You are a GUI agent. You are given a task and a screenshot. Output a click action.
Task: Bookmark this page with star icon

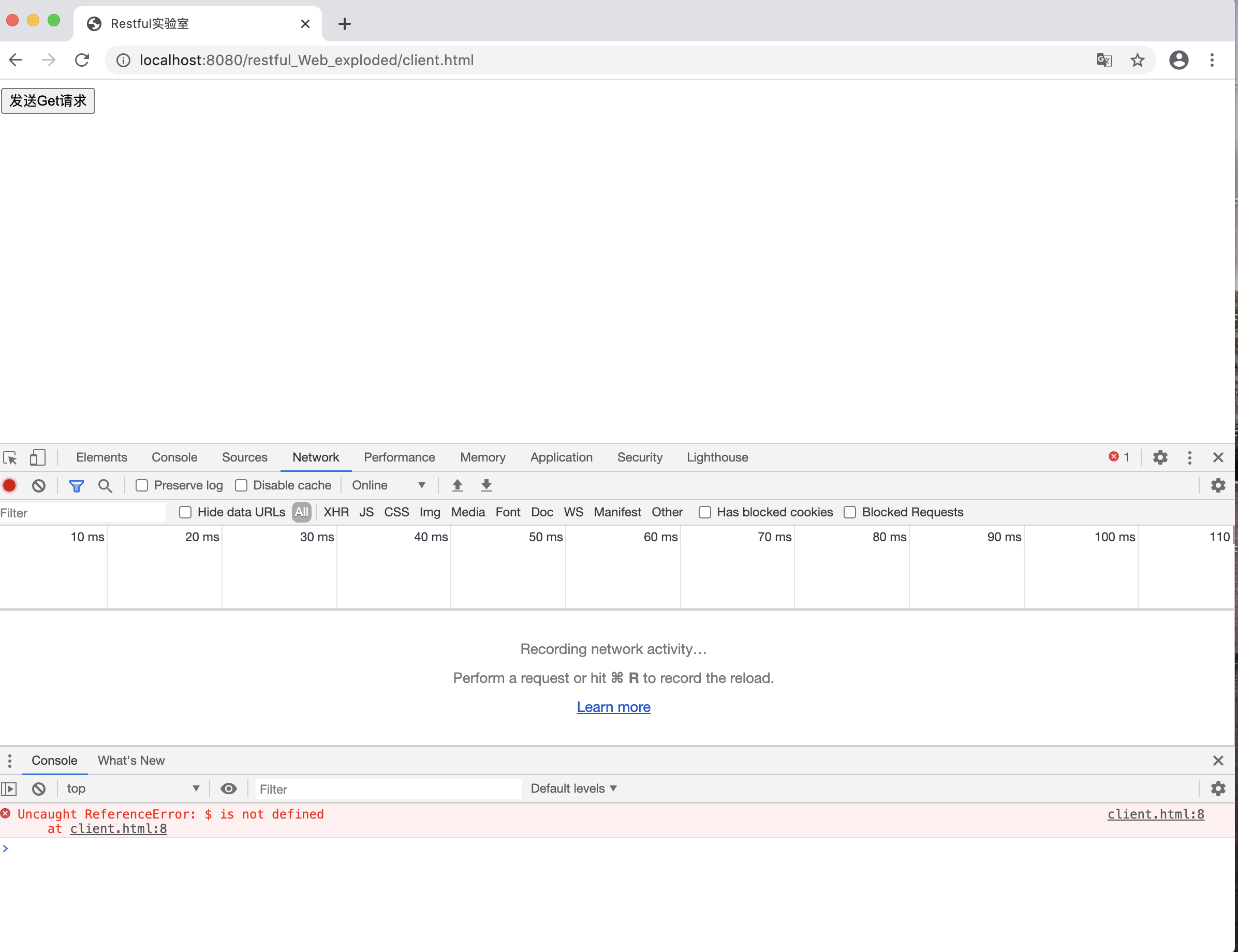pos(1138,60)
